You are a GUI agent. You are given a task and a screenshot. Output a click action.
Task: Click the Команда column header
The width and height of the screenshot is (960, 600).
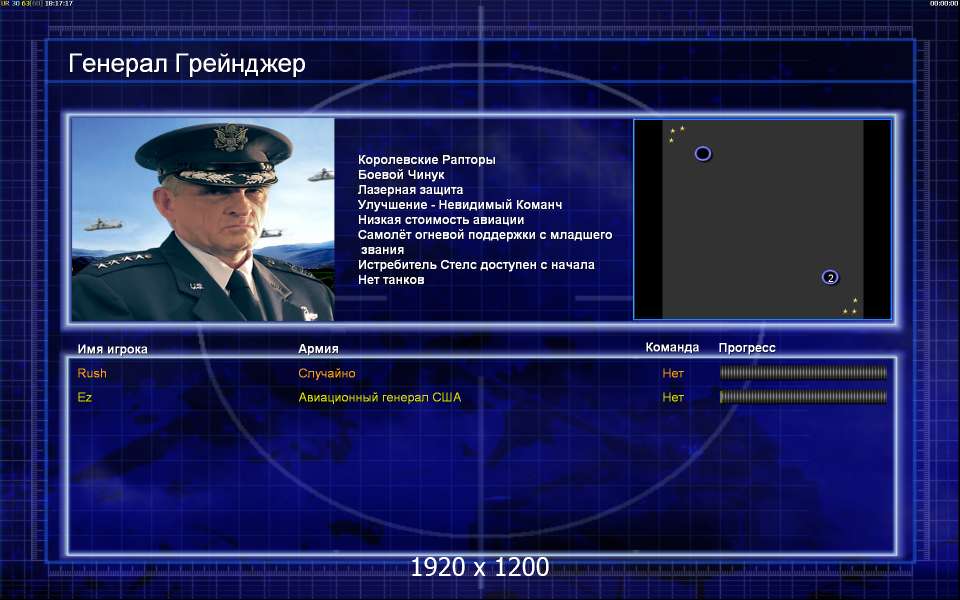(672, 347)
